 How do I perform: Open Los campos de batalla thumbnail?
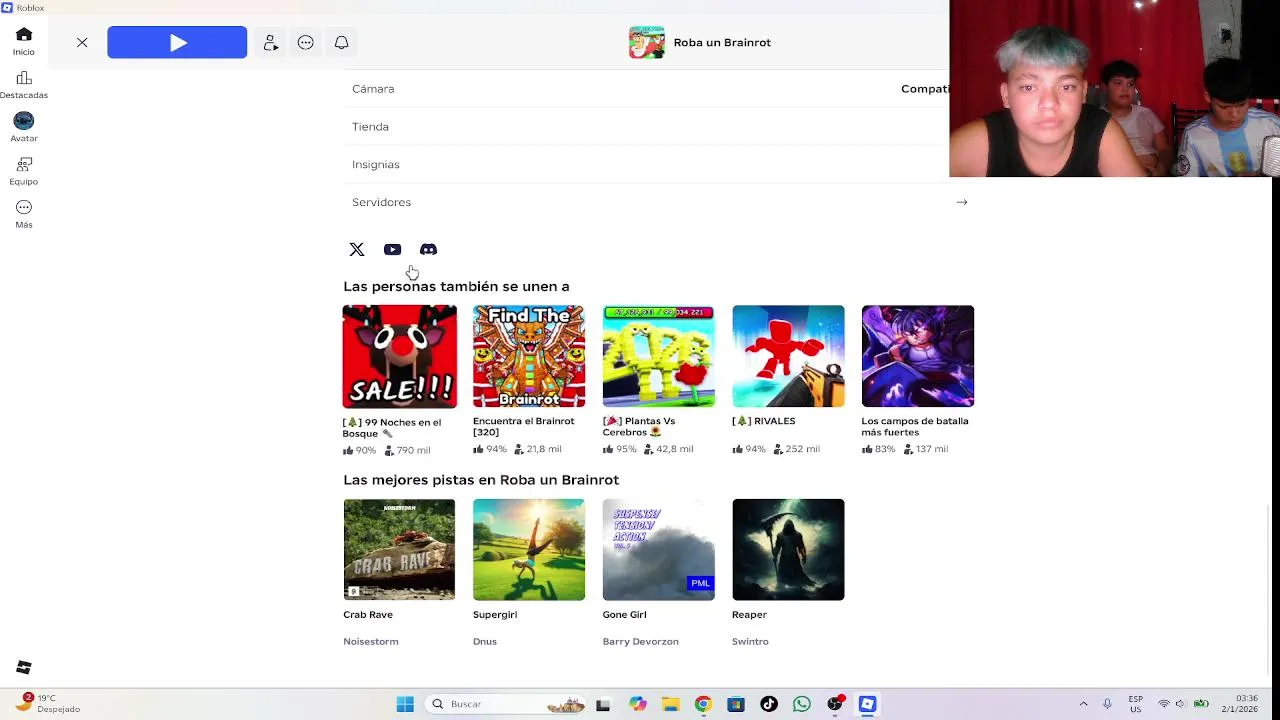tap(918, 356)
